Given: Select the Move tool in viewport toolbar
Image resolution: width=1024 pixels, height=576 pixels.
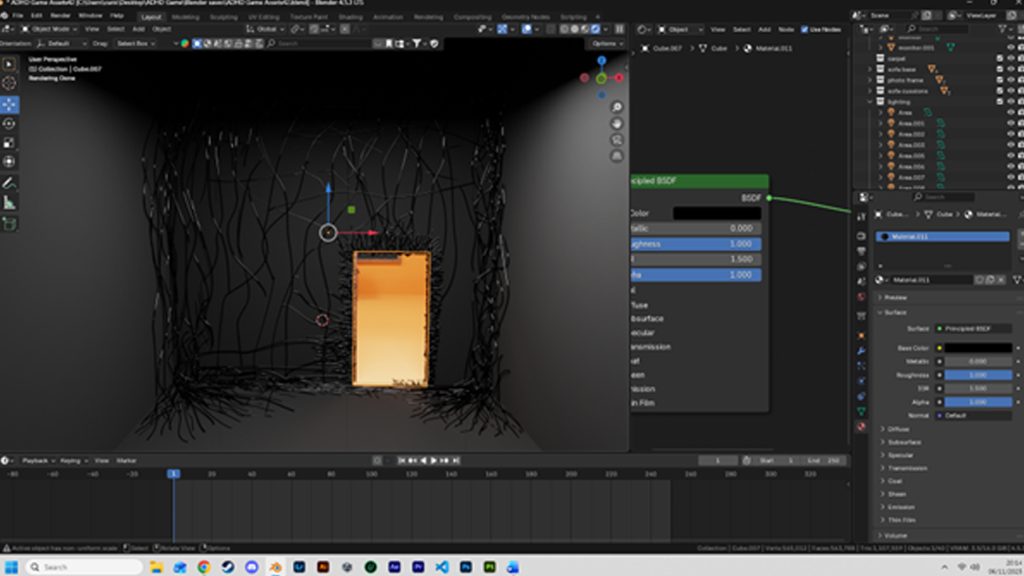Looking at the screenshot, I should [9, 104].
